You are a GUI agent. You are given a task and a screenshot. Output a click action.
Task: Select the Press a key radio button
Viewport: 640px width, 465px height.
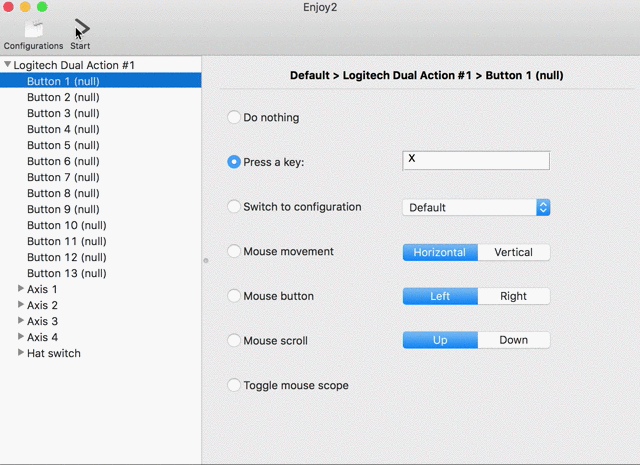pyautogui.click(x=233, y=162)
